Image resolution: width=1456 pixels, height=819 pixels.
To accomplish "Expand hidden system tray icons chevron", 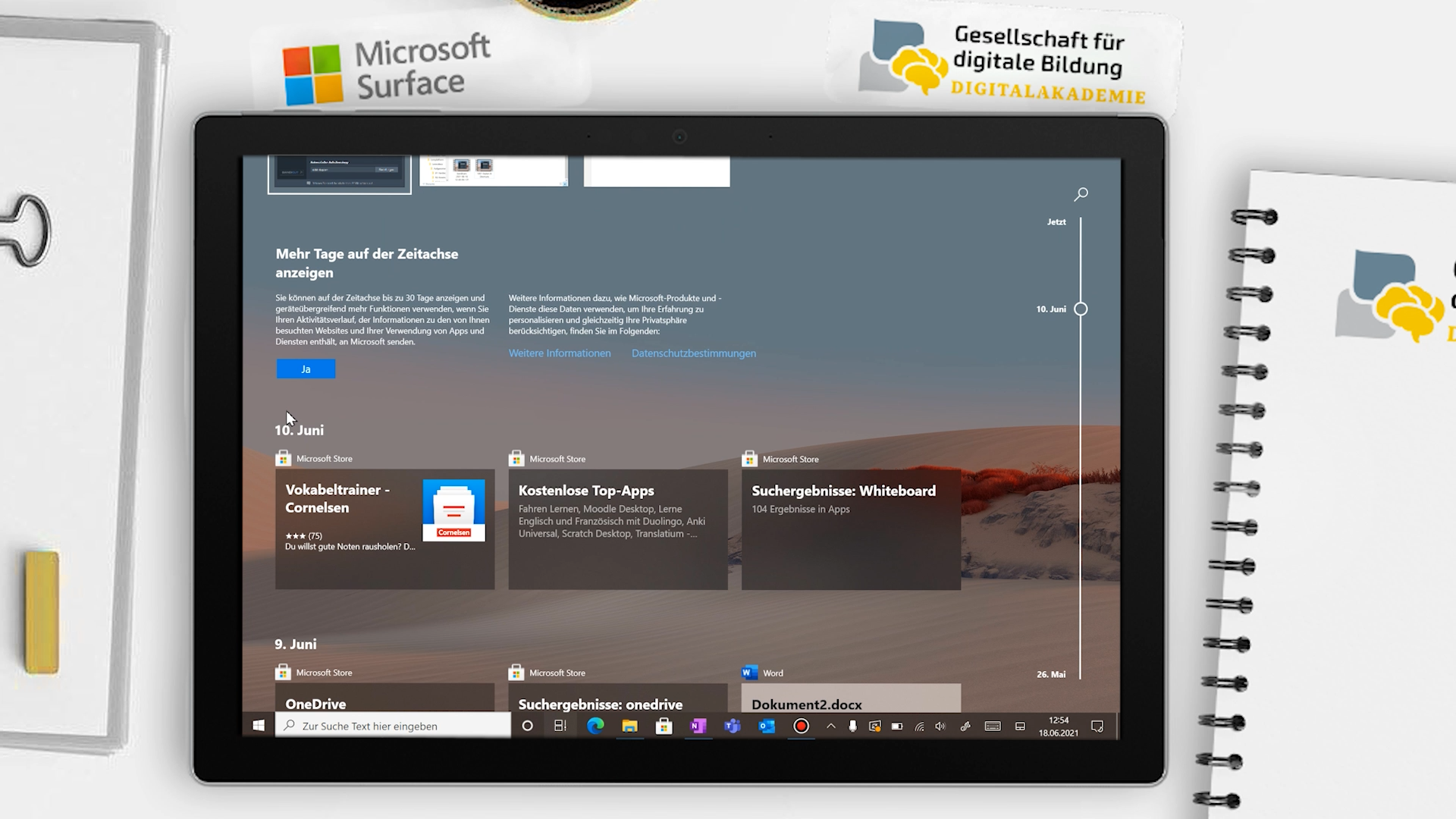I will point(831,726).
